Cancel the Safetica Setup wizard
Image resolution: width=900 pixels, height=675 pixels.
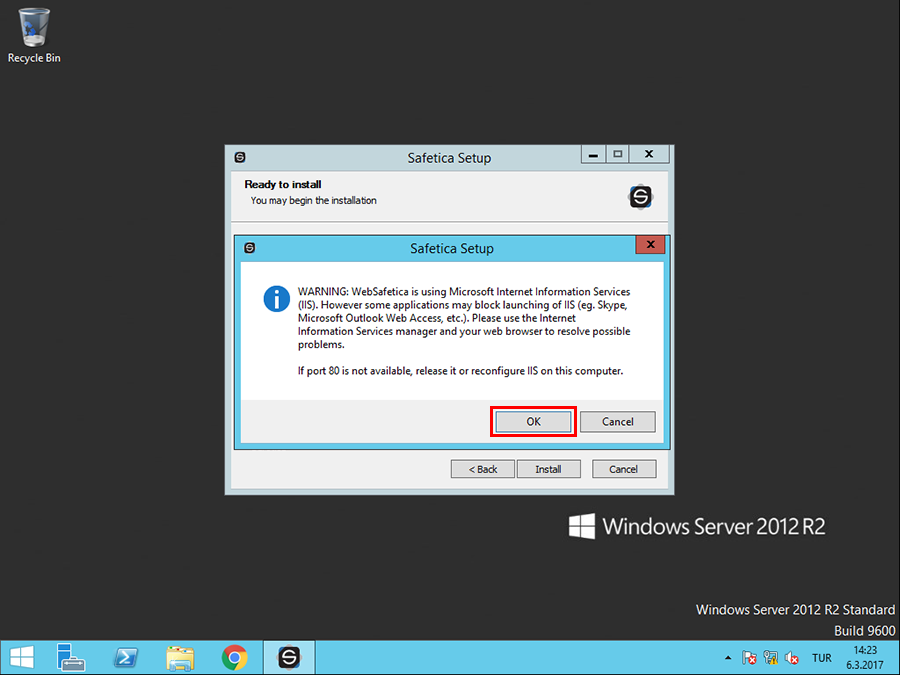click(623, 469)
